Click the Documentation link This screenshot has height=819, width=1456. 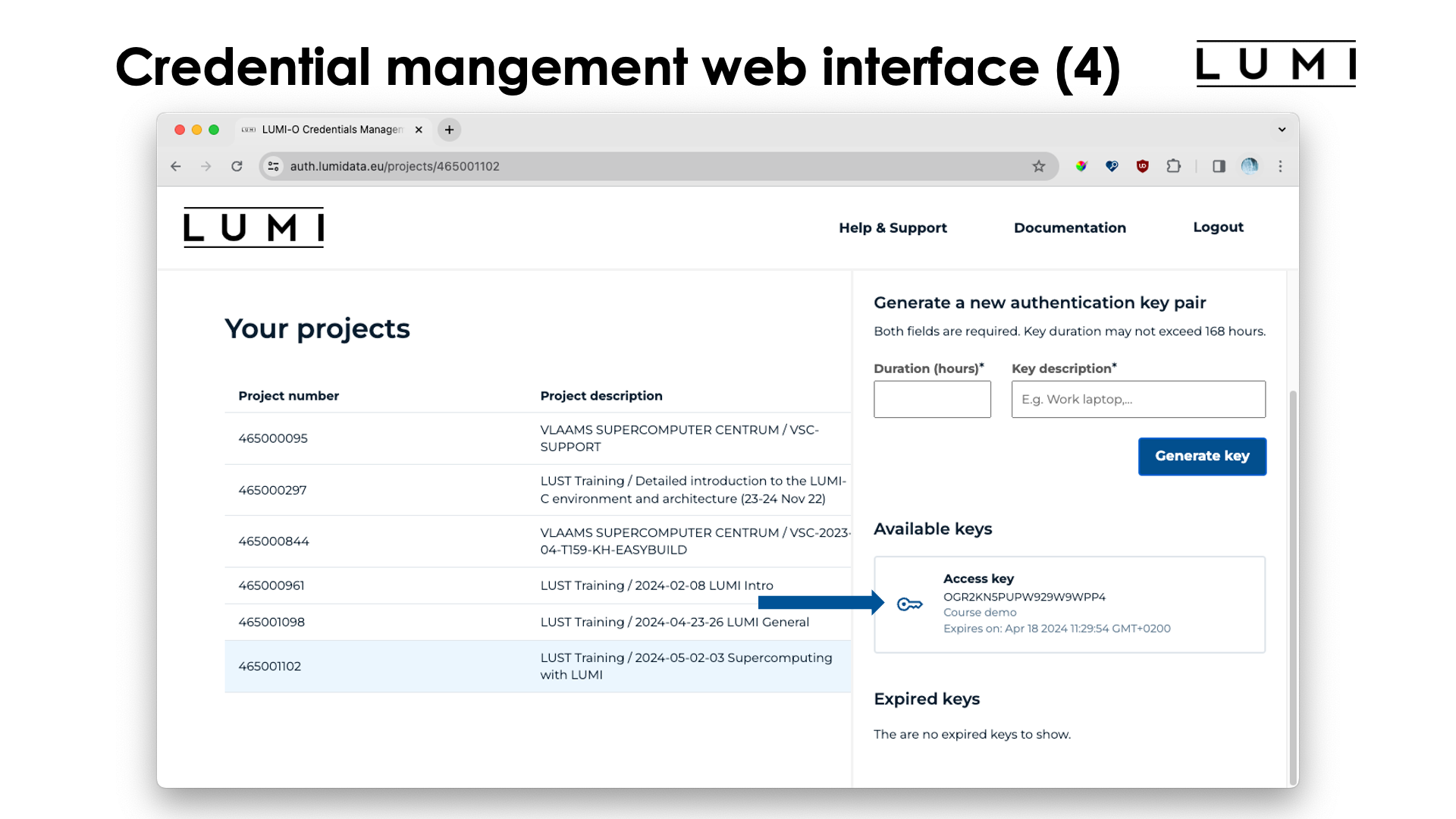(1070, 227)
